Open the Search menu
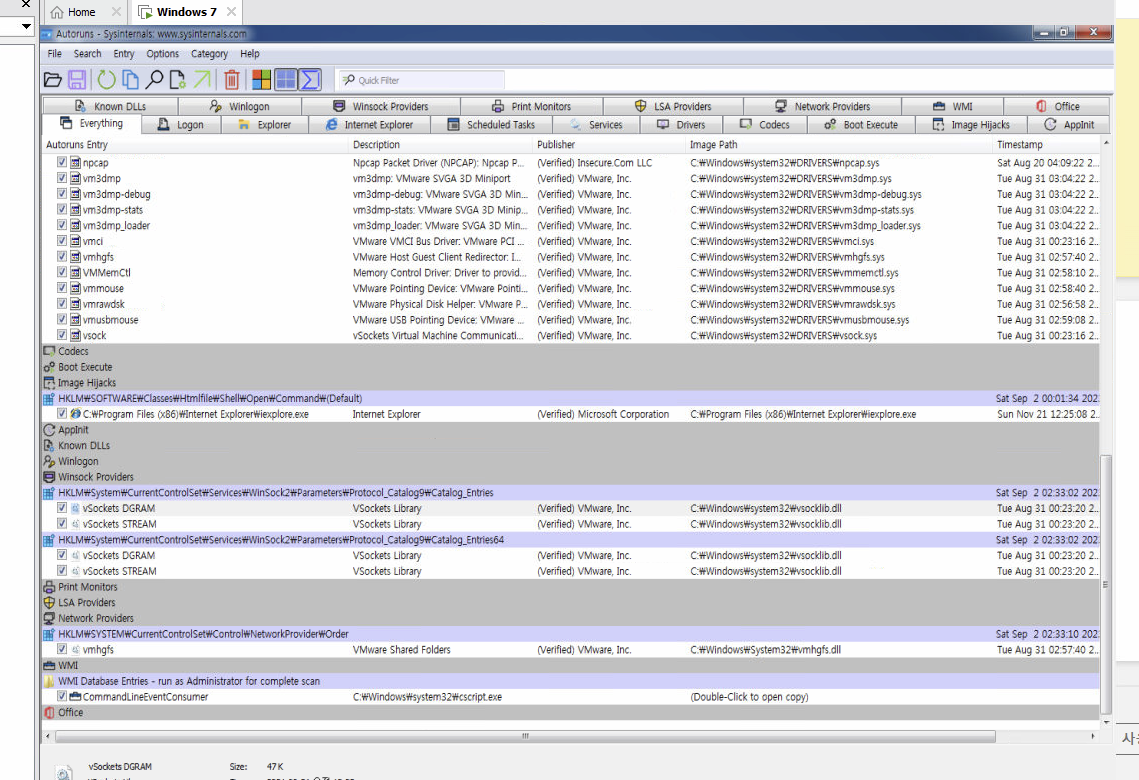 pos(87,54)
